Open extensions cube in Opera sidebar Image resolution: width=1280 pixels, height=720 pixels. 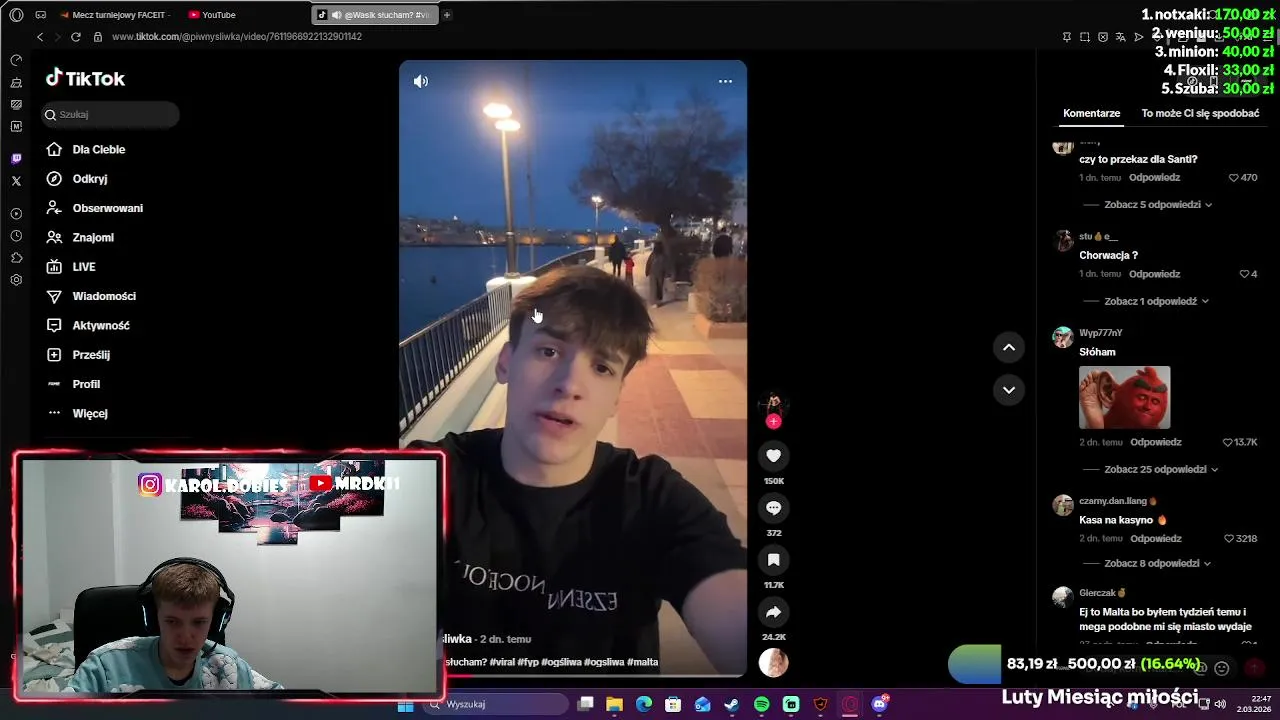16,258
